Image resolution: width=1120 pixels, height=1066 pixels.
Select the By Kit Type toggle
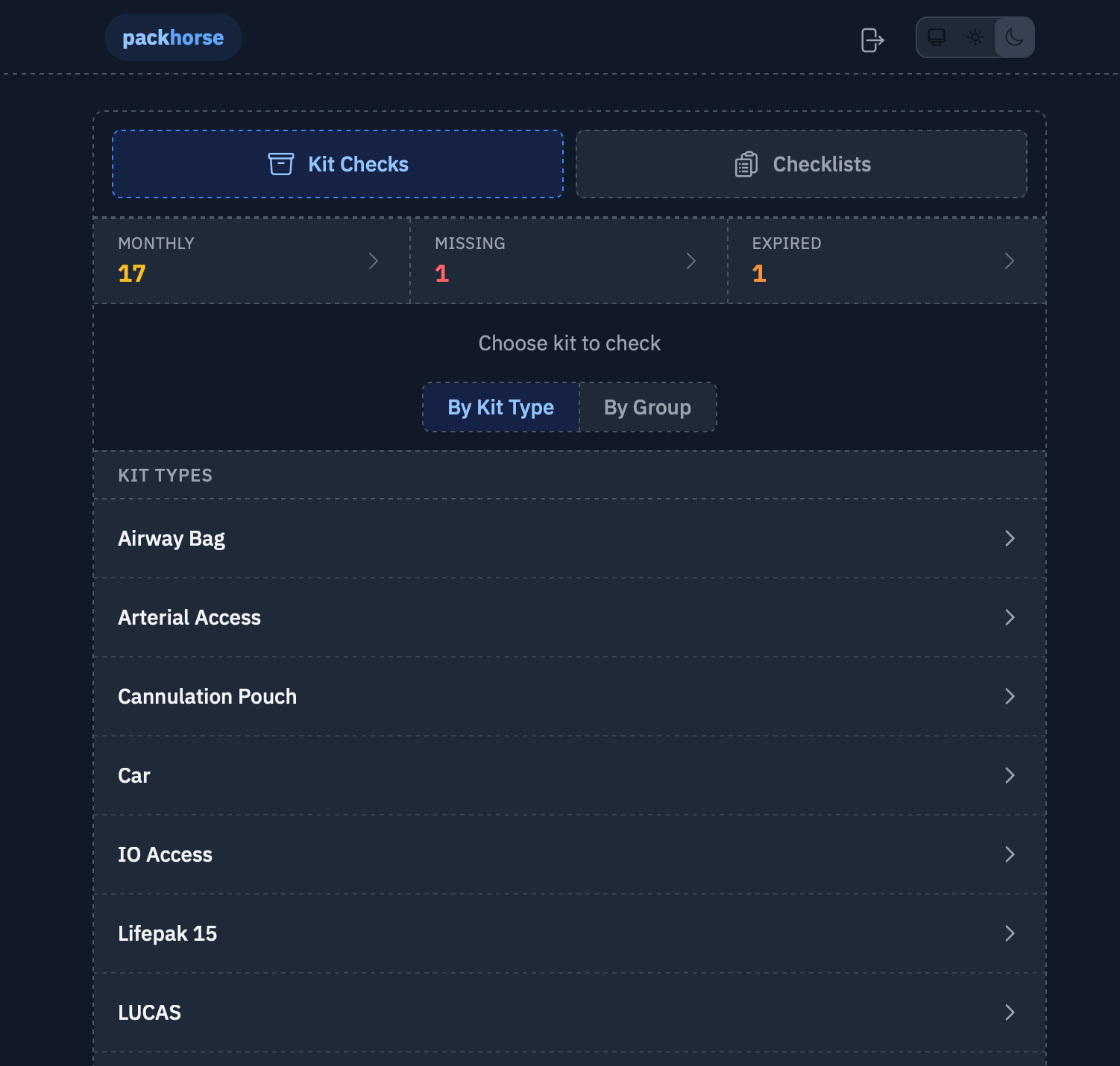500,407
